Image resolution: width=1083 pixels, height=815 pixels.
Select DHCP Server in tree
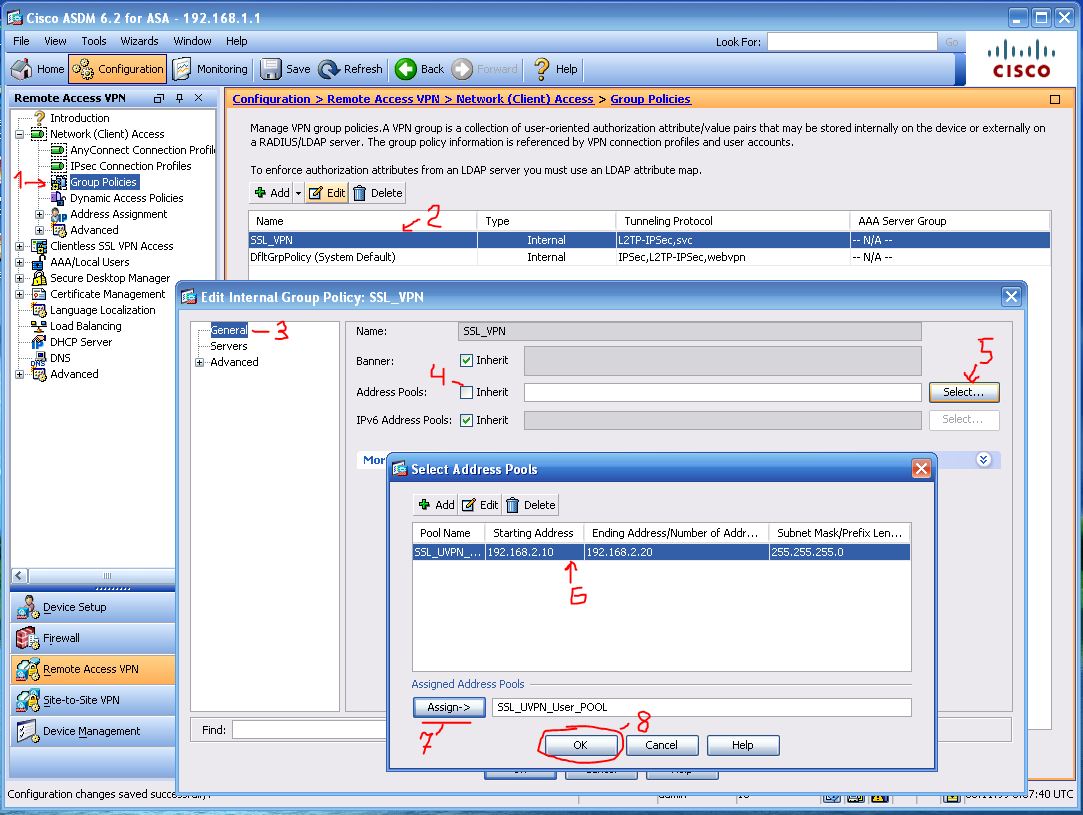tap(81, 342)
